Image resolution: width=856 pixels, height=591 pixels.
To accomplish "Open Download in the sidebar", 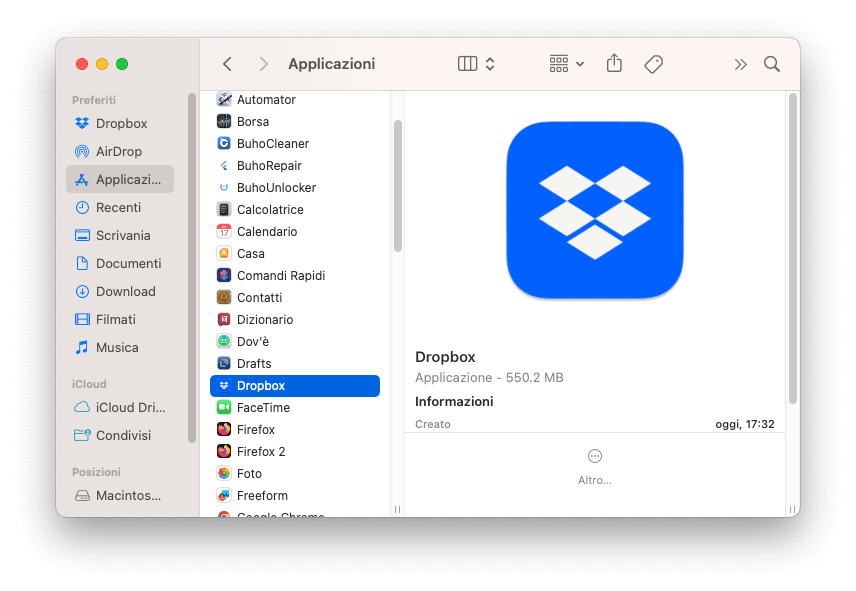I will [x=120, y=291].
